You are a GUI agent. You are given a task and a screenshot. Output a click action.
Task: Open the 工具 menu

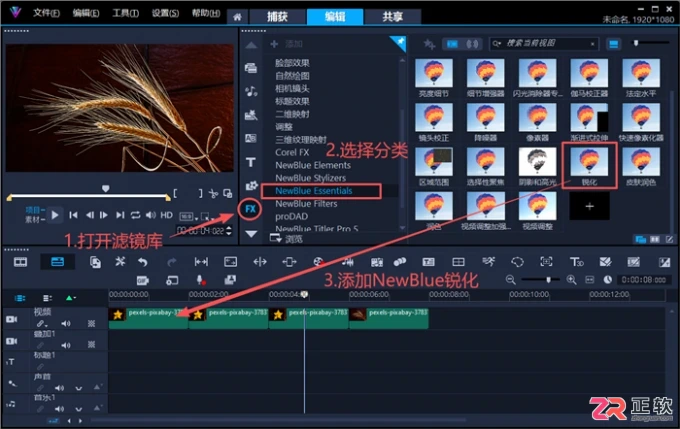(125, 13)
